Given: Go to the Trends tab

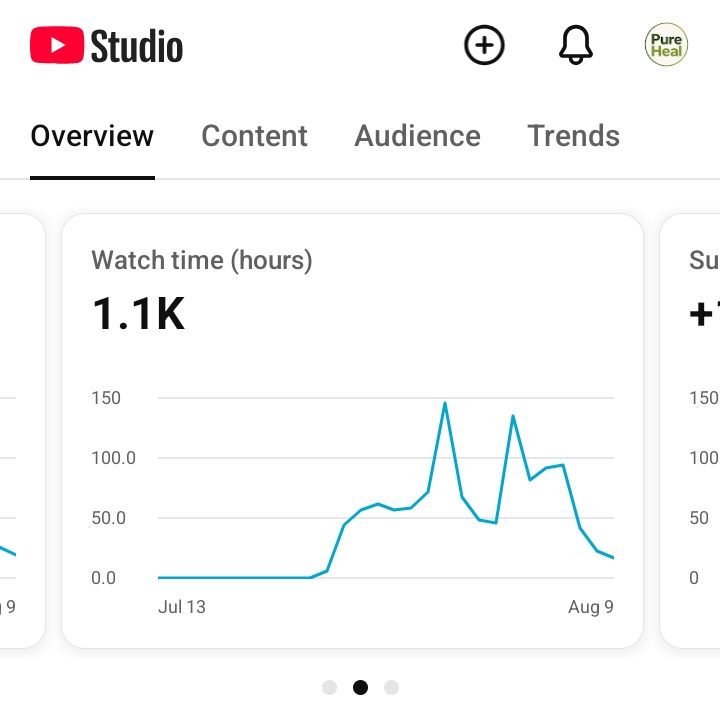Looking at the screenshot, I should click(x=574, y=136).
